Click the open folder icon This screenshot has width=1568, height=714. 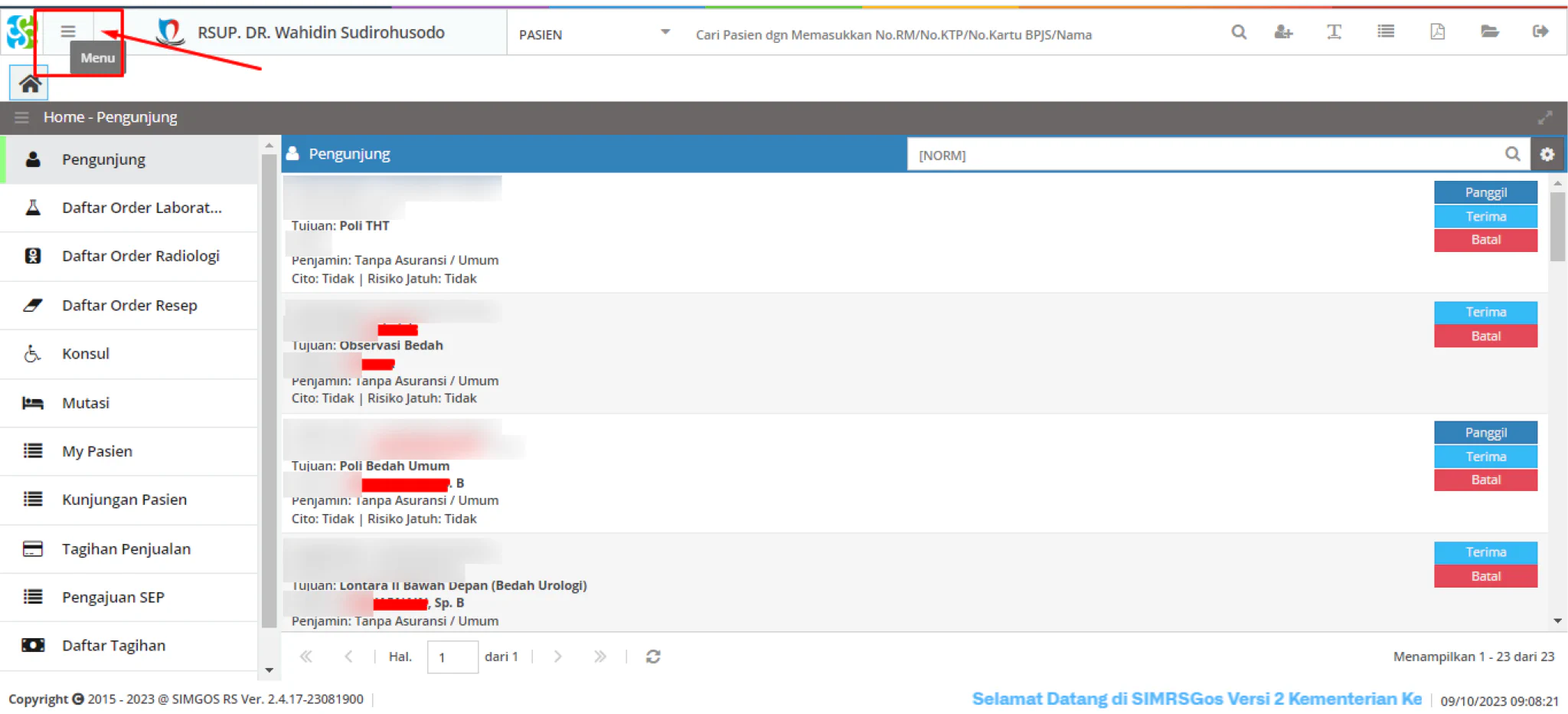1489,32
